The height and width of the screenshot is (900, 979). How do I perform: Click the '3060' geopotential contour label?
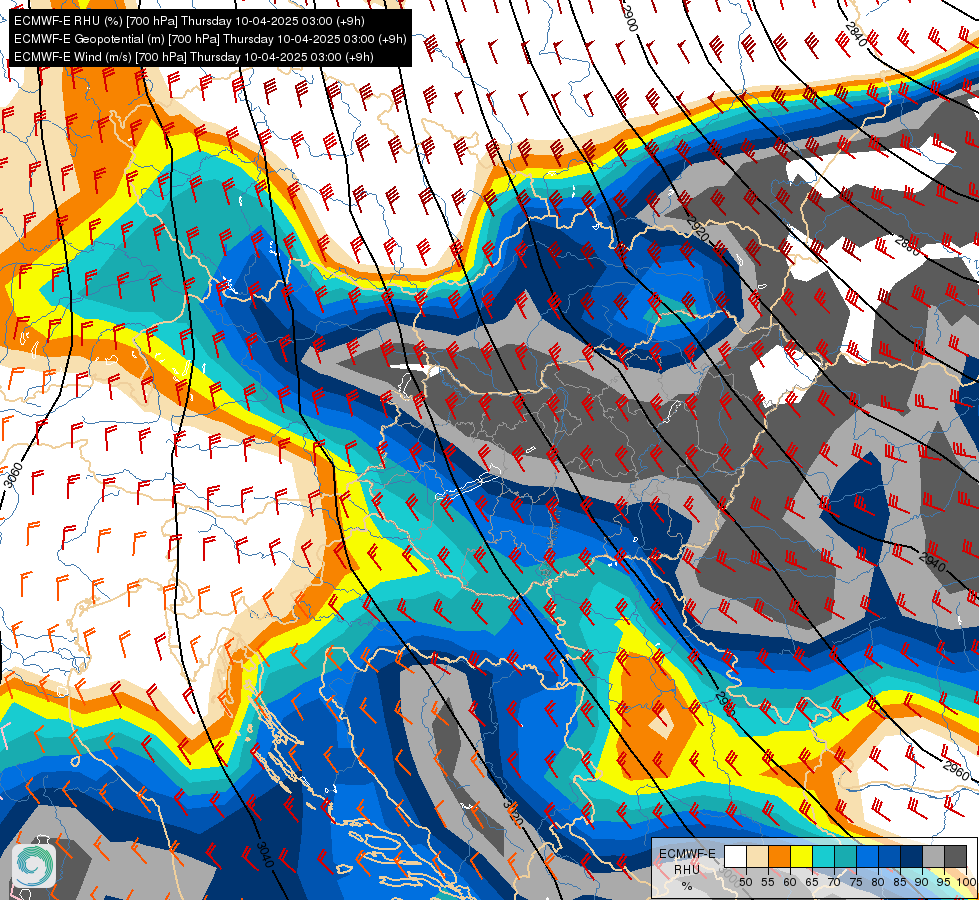(x=13, y=475)
